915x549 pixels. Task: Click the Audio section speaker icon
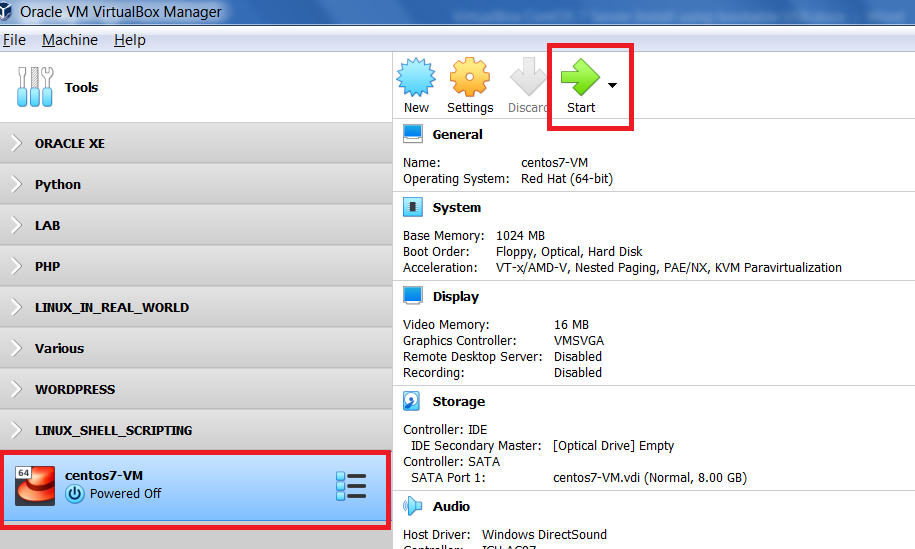click(x=412, y=506)
